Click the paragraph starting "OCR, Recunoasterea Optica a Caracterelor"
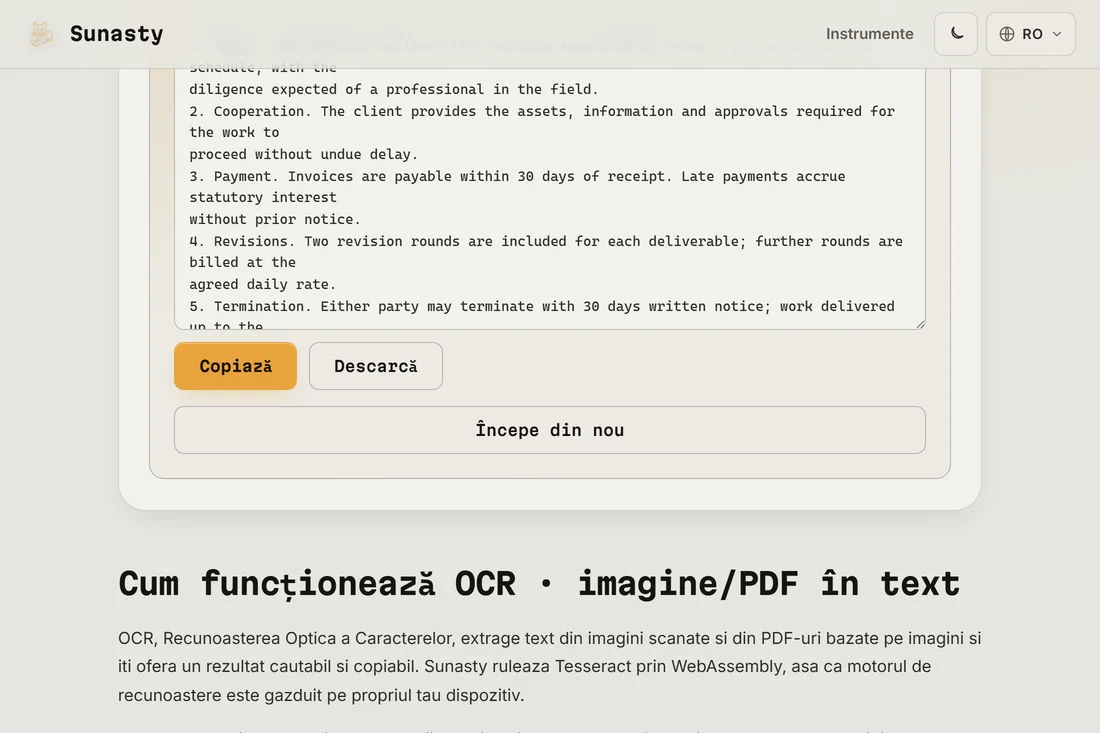The height and width of the screenshot is (733, 1100). point(549,666)
